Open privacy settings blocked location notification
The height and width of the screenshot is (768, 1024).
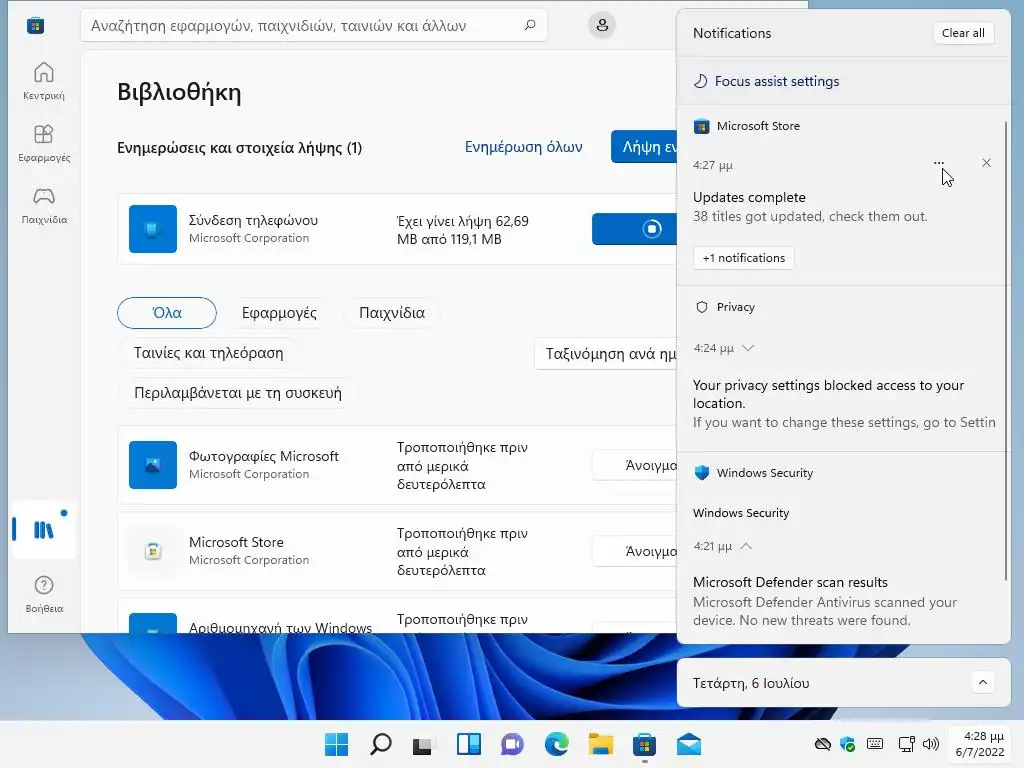click(x=844, y=404)
